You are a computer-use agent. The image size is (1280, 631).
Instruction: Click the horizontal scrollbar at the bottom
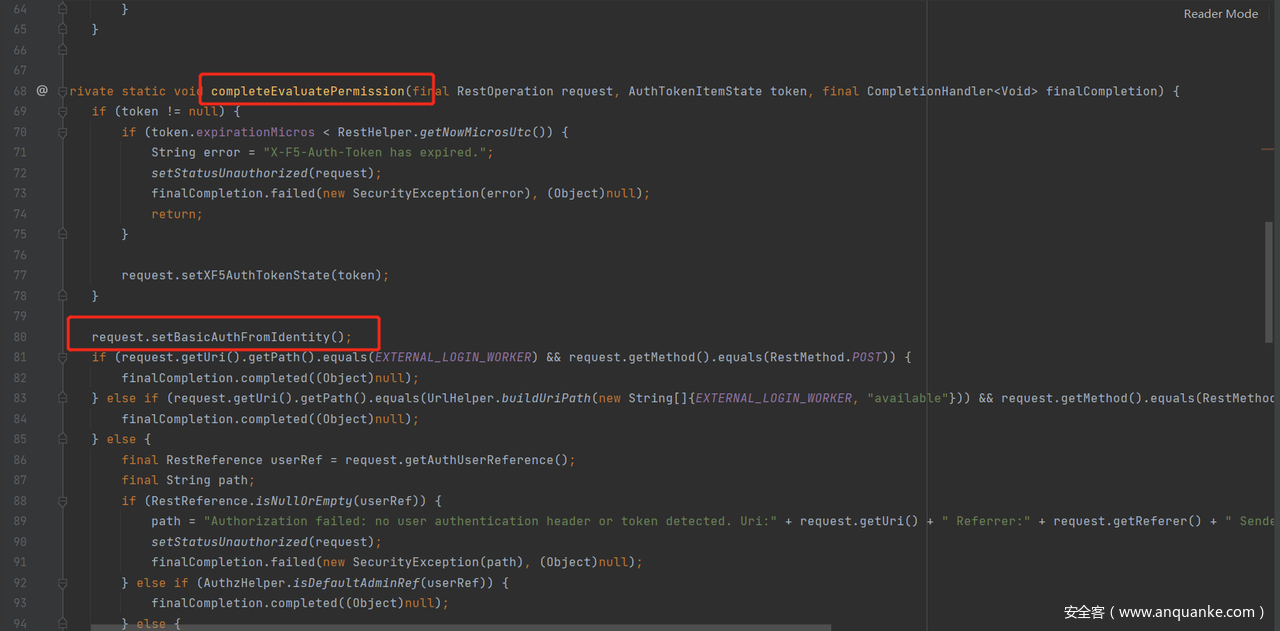(x=460, y=627)
